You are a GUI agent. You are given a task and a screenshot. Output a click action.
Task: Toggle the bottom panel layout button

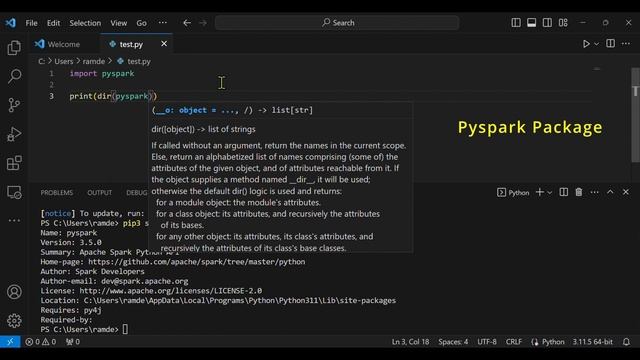[531, 22]
